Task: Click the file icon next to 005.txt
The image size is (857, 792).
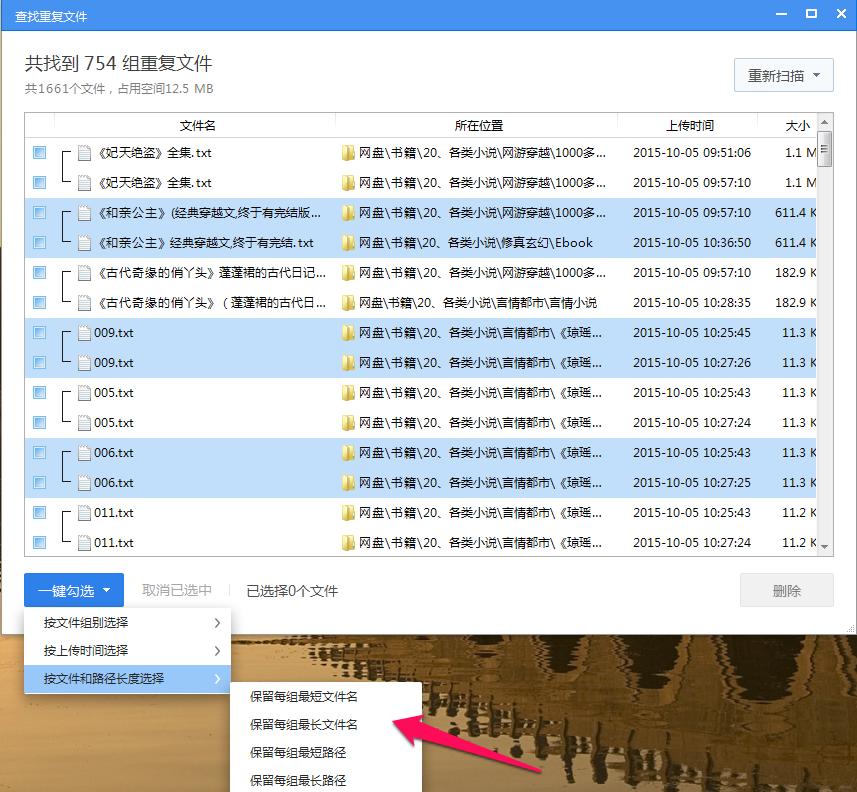Action: (x=85, y=392)
